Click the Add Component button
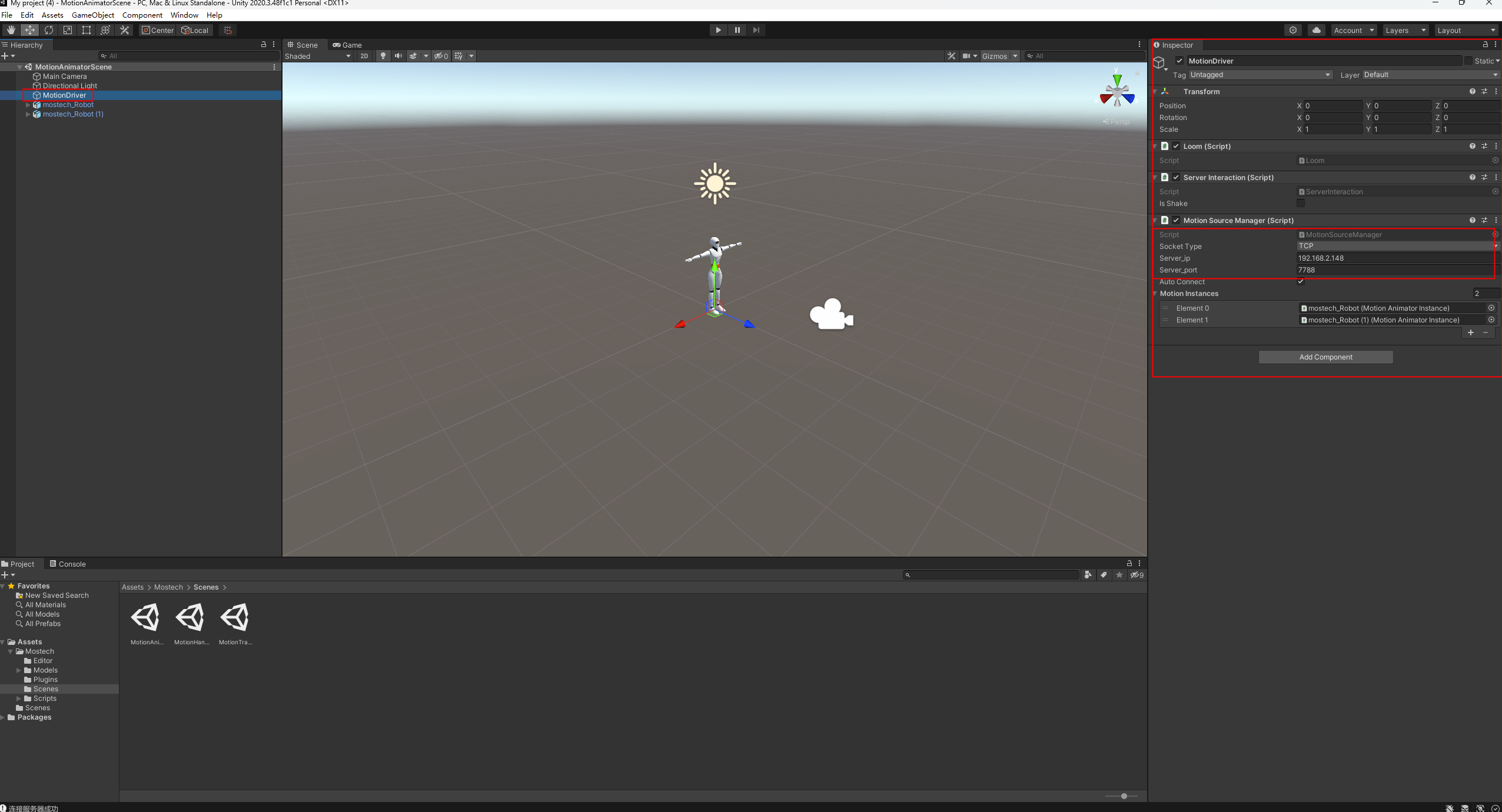This screenshot has height=812, width=1502. coord(1325,357)
